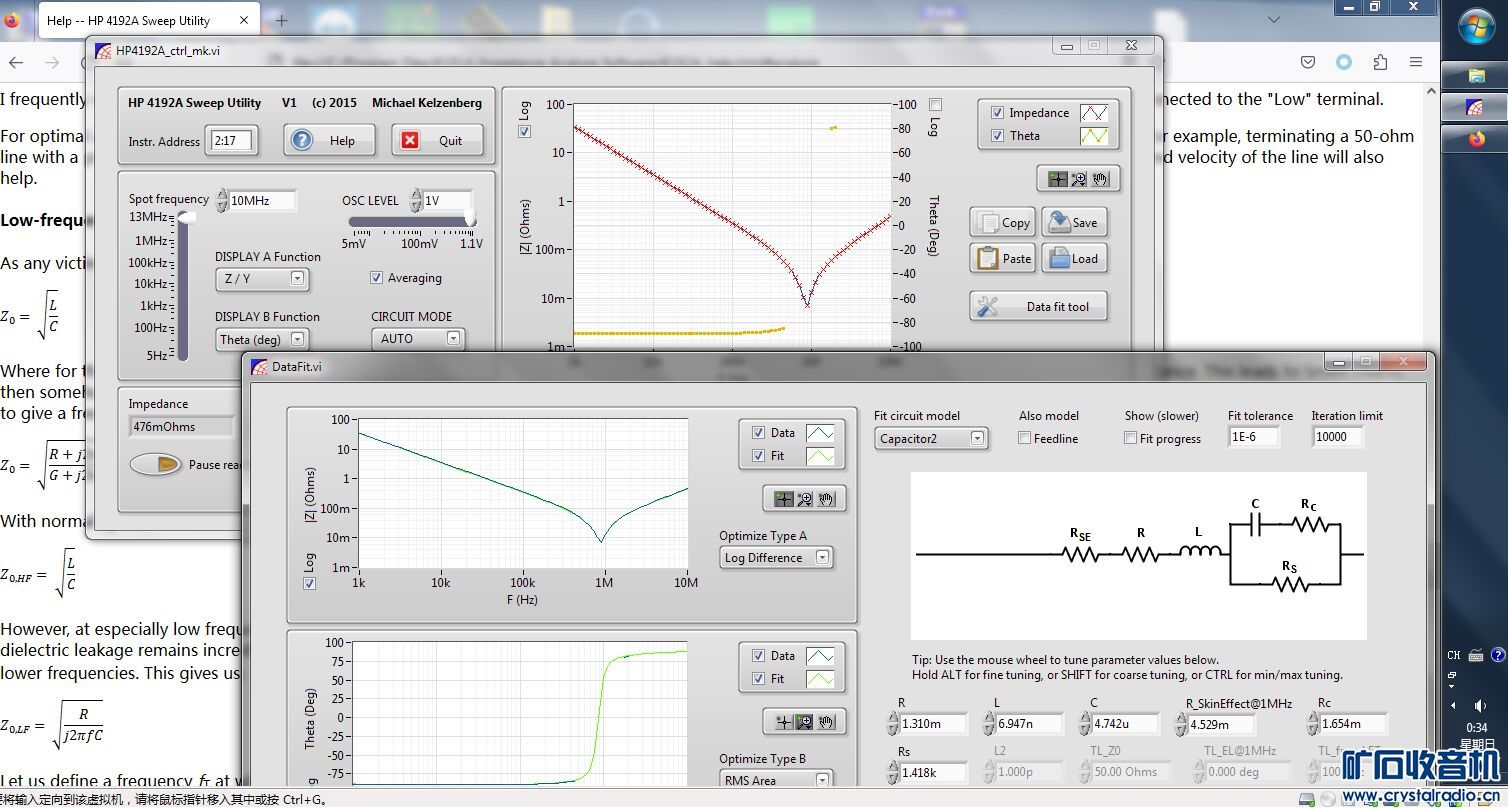Toggle the Fit checkbox in the Theta fit graph
This screenshot has height=808, width=1508.
pyautogui.click(x=757, y=679)
